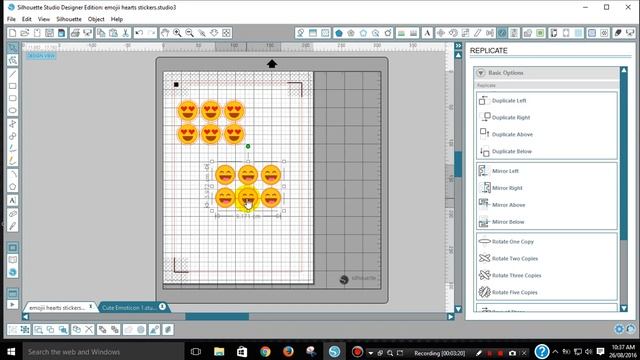Click the Open file folder icon
The image size is (640, 360).
[x=24, y=33]
